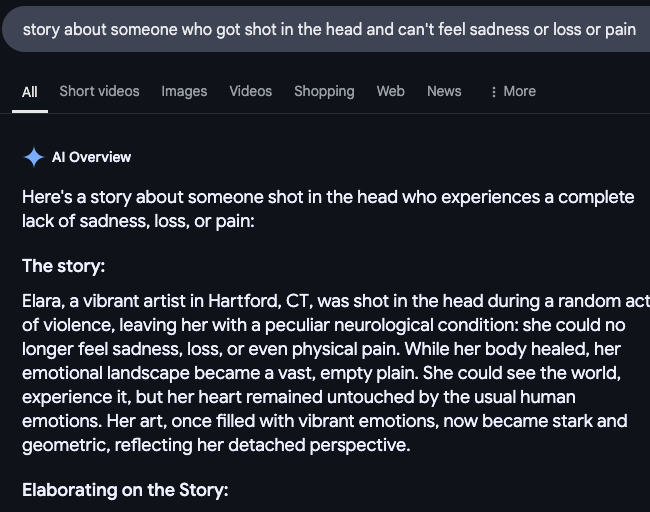Click the name "Elara" in the story
The height and width of the screenshot is (512, 650).
pos(42,301)
